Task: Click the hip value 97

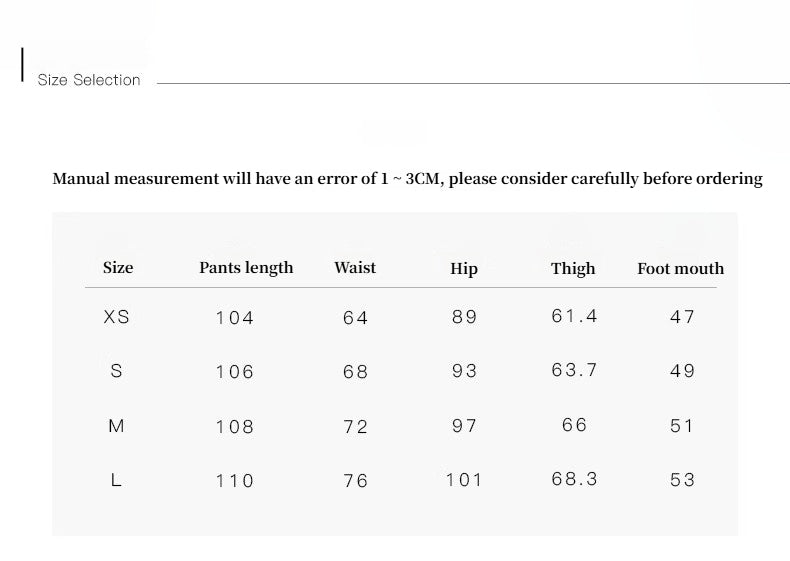Action: (464, 426)
